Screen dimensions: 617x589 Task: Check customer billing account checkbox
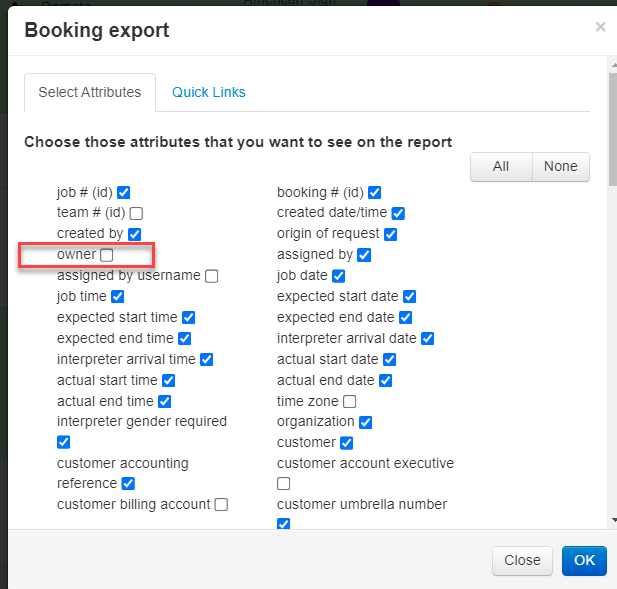coord(221,505)
